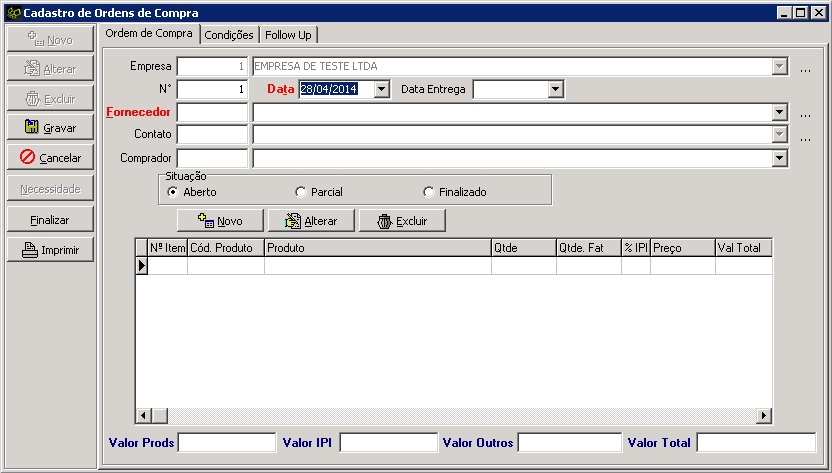
Task: Select the Parcial situation option
Action: click(301, 192)
